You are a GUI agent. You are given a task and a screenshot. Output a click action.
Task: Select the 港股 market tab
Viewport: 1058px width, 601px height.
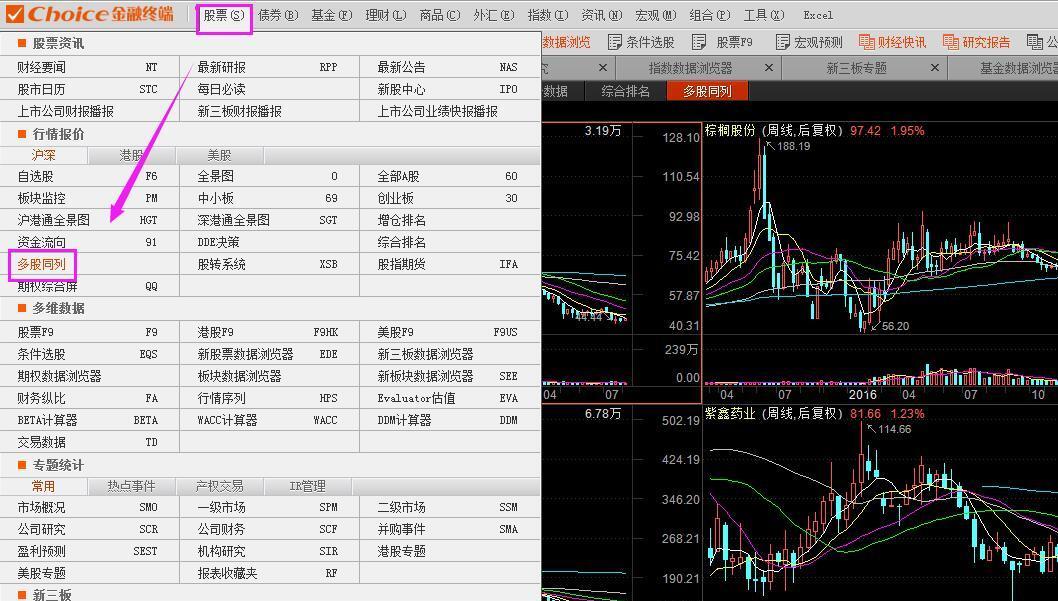[132, 155]
